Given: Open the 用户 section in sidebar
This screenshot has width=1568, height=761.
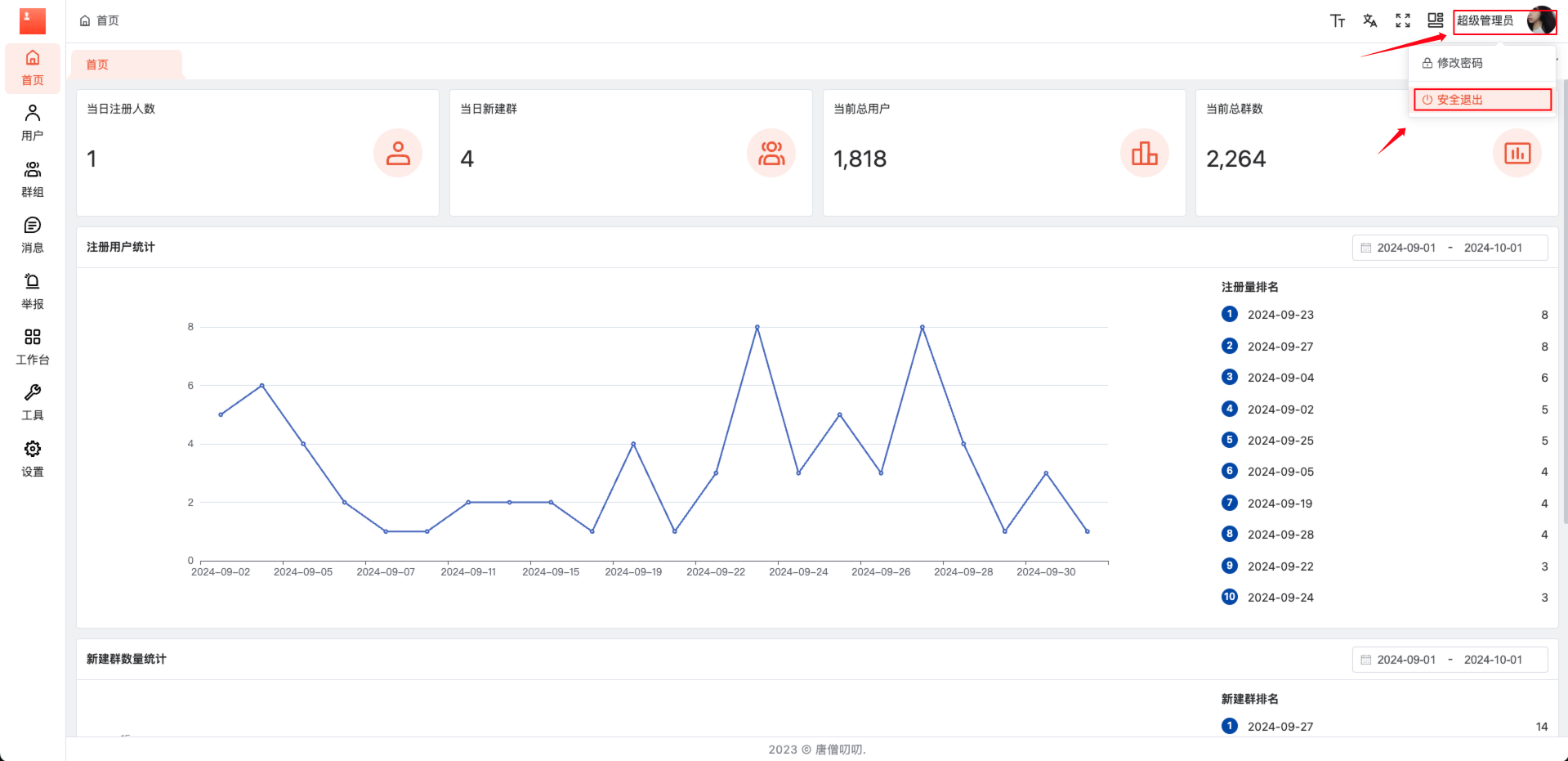Looking at the screenshot, I should tap(33, 123).
